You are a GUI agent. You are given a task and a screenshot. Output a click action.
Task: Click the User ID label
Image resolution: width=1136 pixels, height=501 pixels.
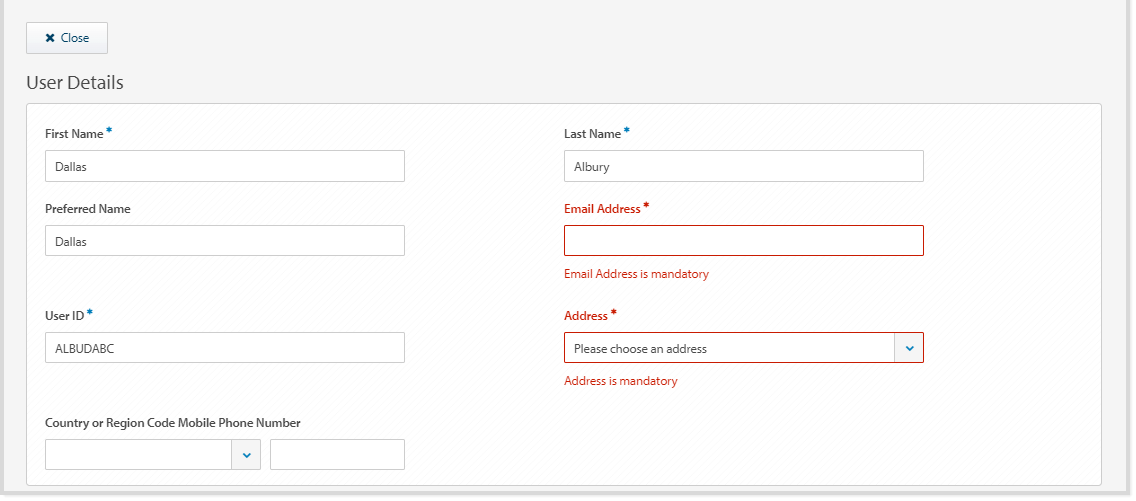tap(64, 315)
